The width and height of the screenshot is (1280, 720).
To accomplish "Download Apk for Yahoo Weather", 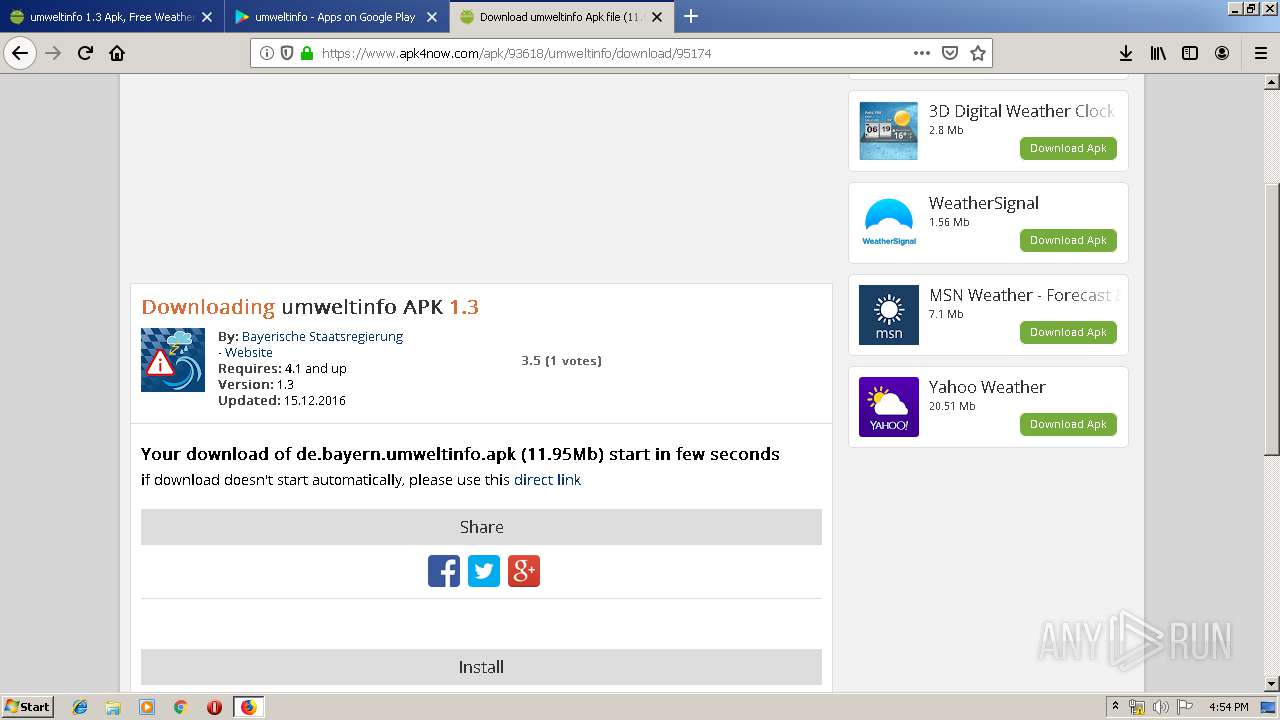I will [x=1068, y=424].
